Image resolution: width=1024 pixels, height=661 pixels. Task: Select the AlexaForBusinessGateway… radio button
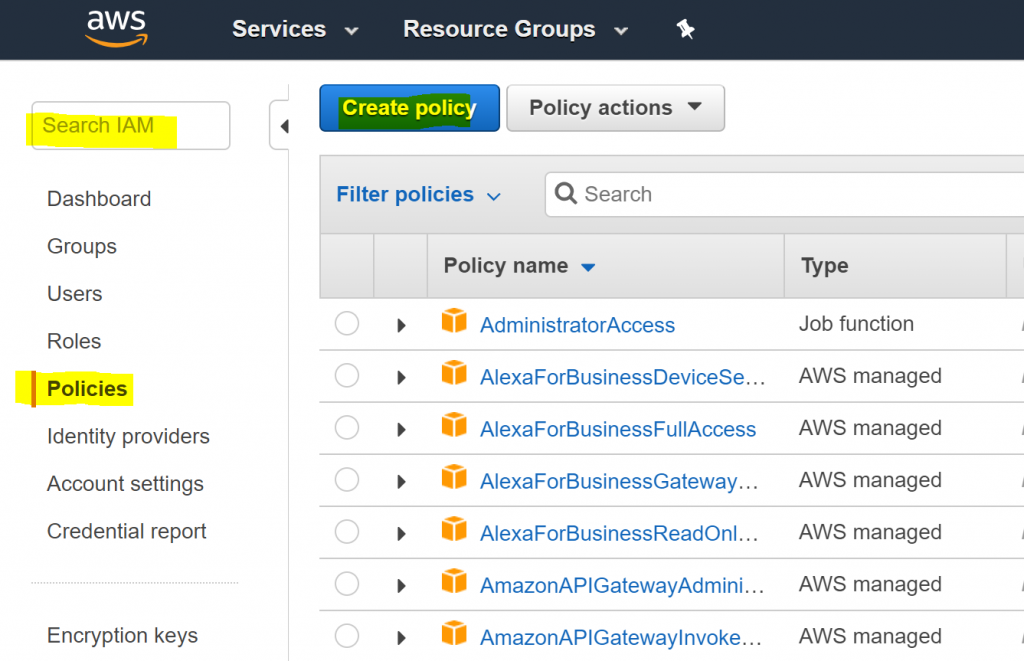347,479
